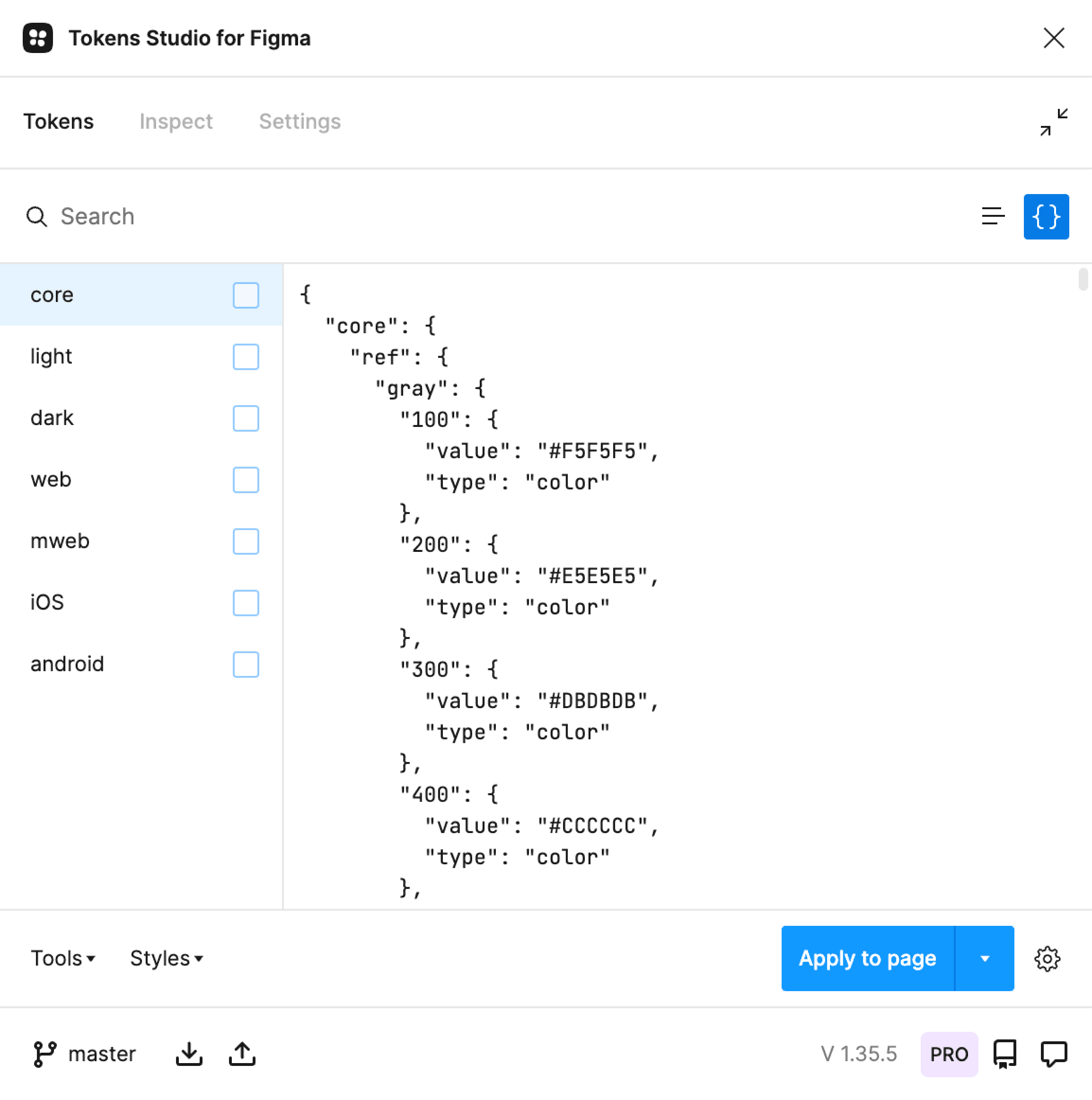Open the feedback speech bubble icon

click(1054, 1055)
